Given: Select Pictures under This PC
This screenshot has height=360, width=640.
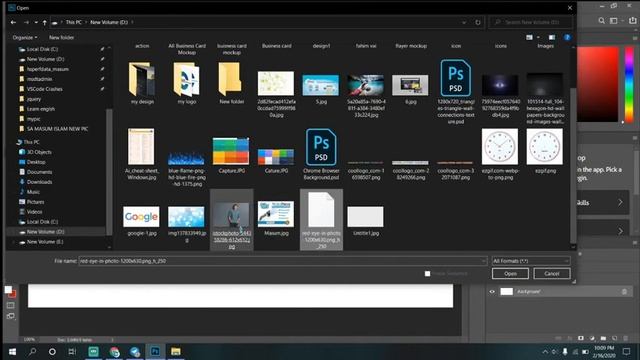Looking at the screenshot, I should tap(36, 202).
